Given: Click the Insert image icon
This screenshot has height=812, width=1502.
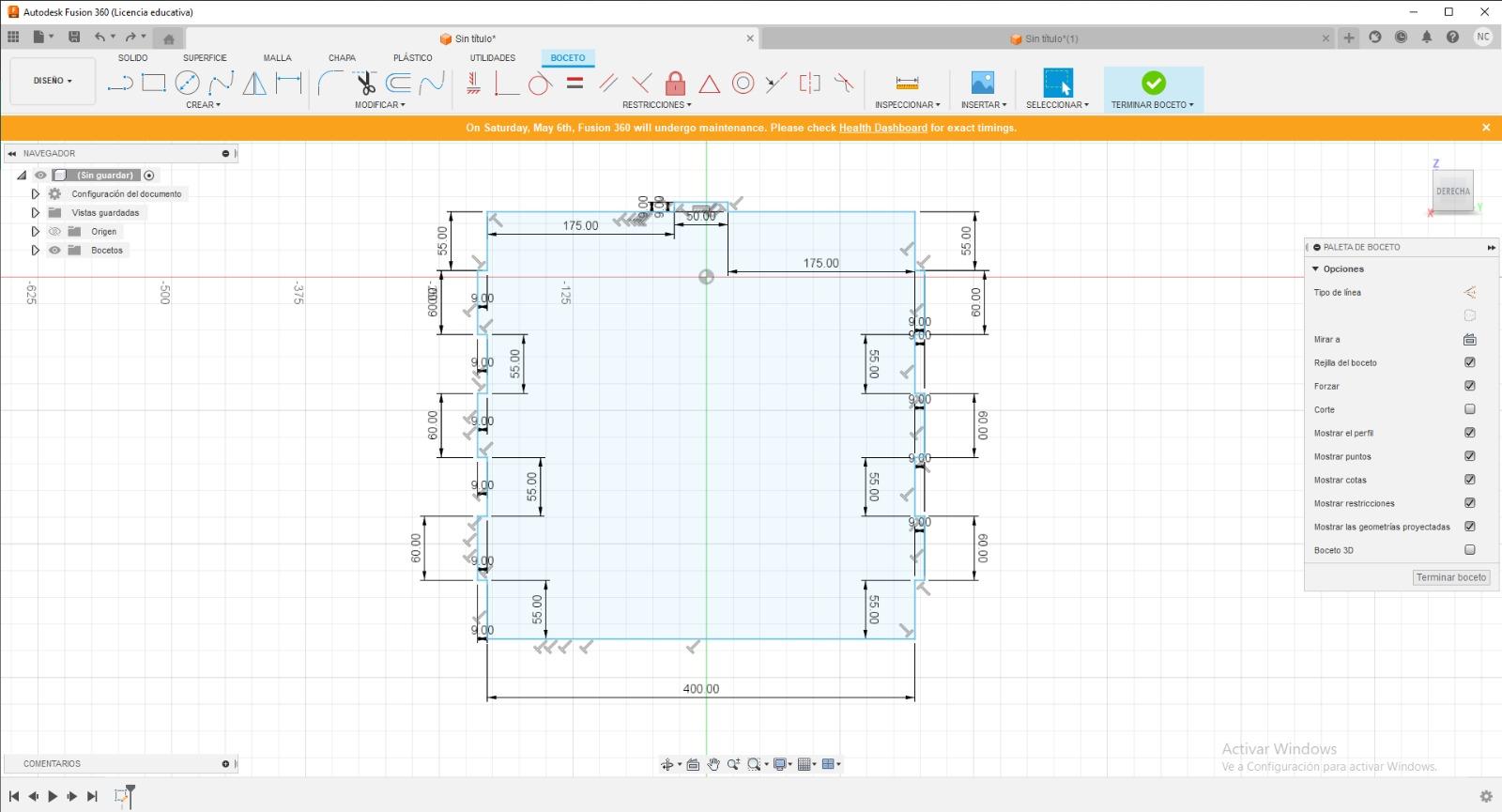Looking at the screenshot, I should pos(982,83).
